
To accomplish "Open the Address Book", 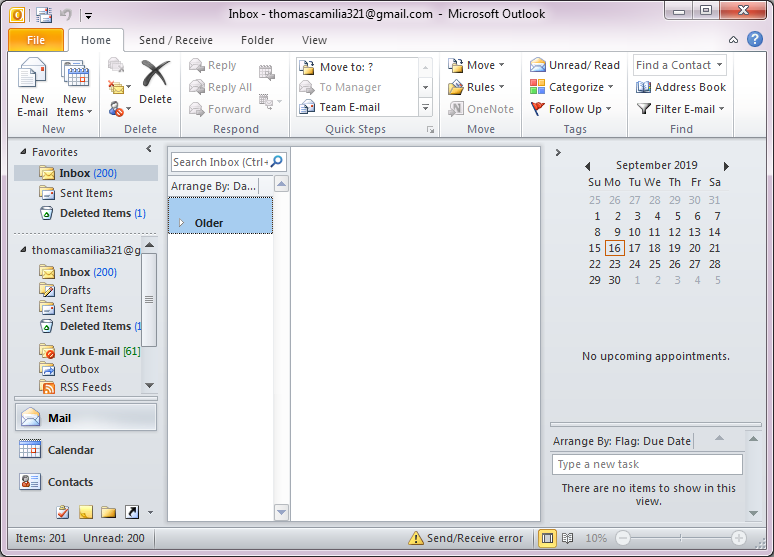I will click(x=681, y=87).
